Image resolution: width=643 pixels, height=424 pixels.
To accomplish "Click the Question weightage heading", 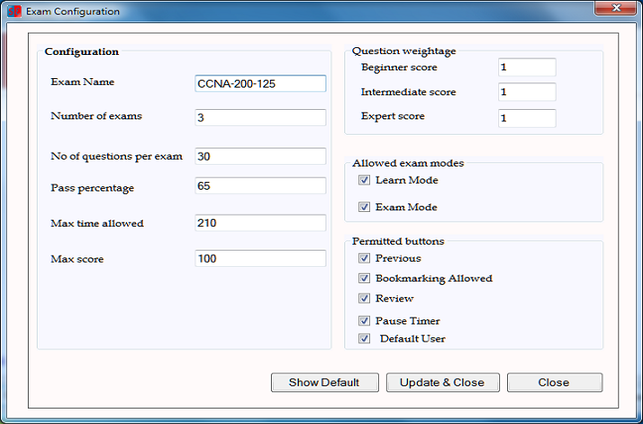I will (x=404, y=51).
